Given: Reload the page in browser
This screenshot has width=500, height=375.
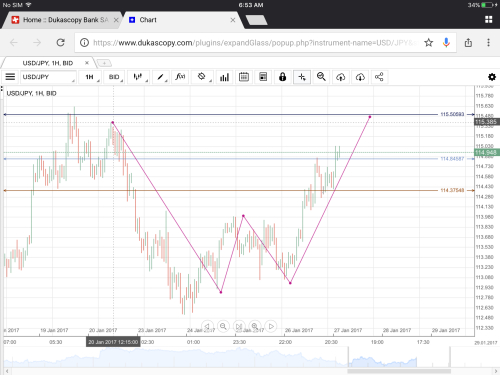Looking at the screenshot, I should [x=60, y=42].
